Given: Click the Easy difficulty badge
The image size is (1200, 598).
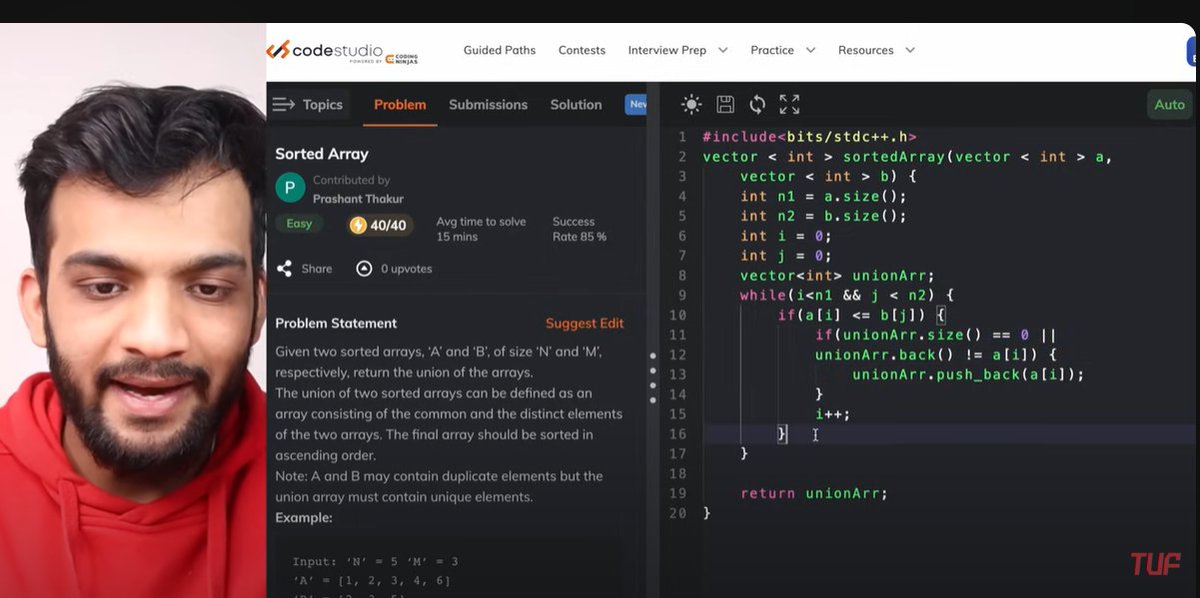Looking at the screenshot, I should point(299,224).
